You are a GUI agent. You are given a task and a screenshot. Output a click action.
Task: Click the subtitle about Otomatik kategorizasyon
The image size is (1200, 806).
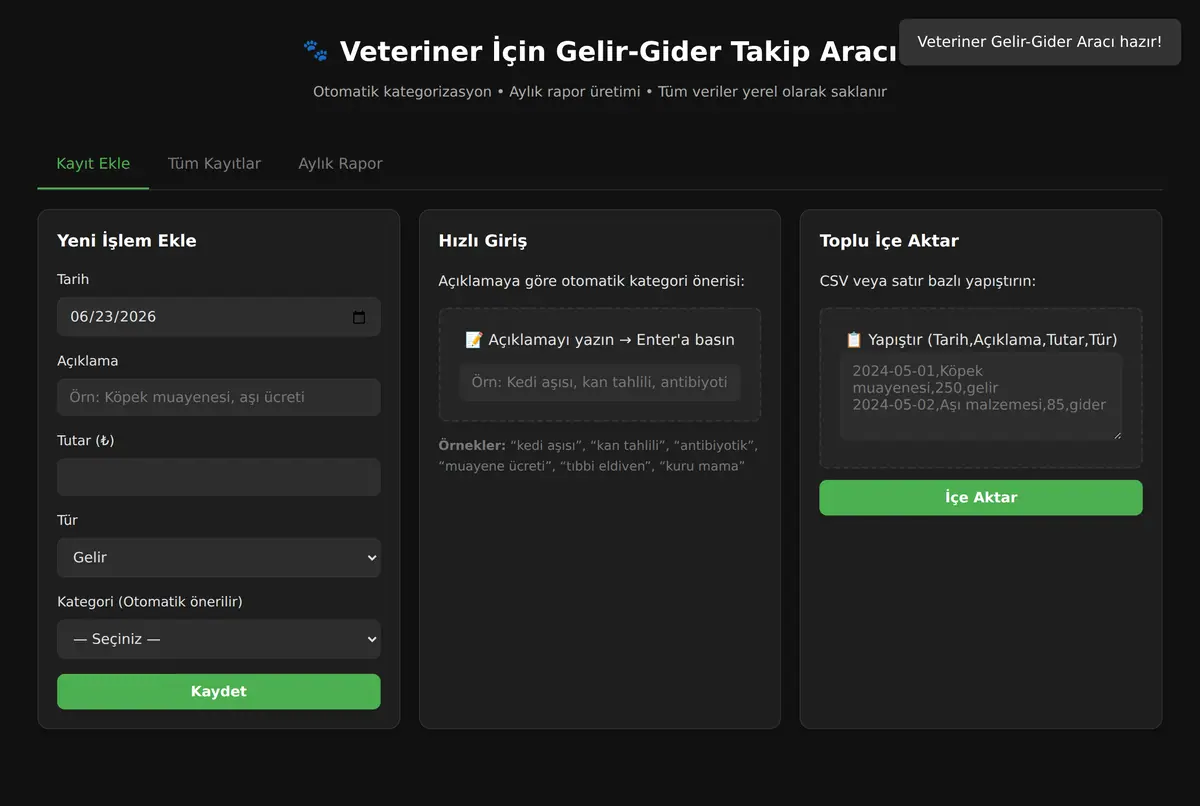pyautogui.click(x=600, y=91)
